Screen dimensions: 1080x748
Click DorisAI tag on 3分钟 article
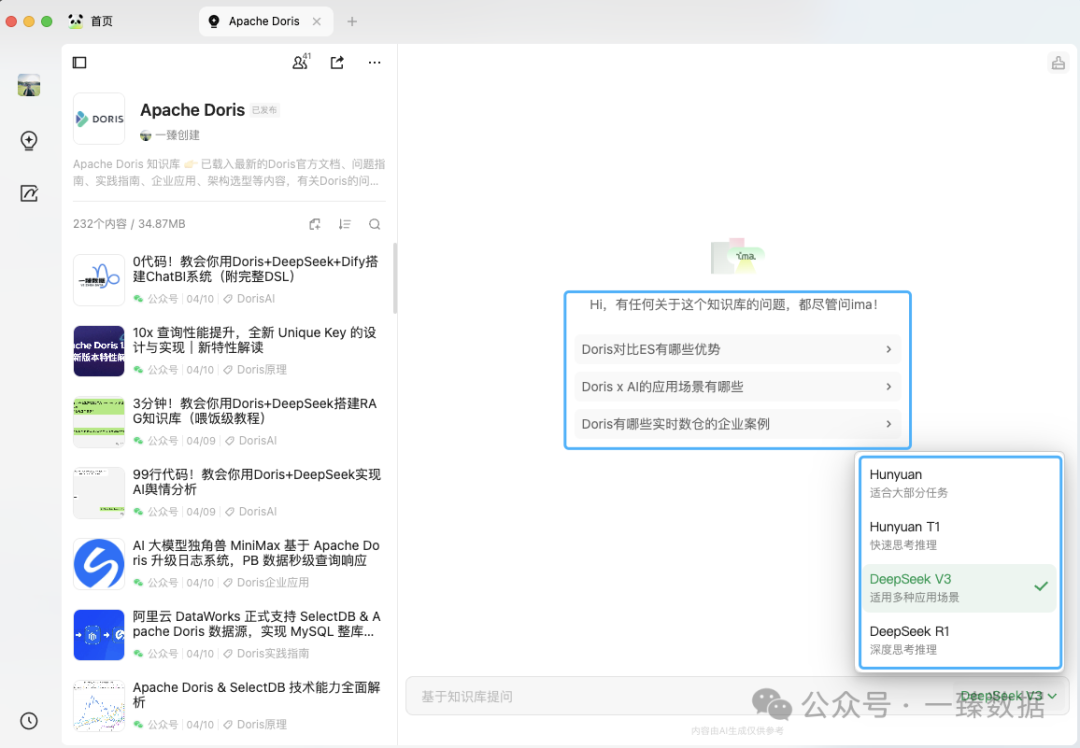click(251, 440)
